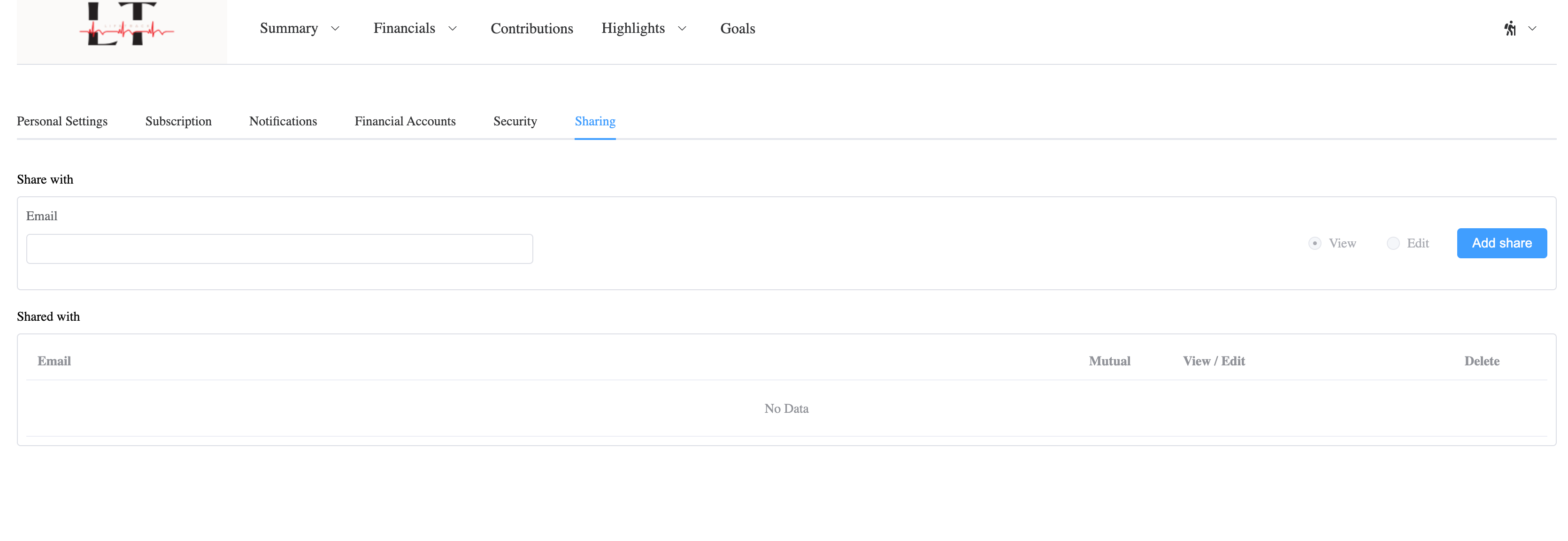Focus the share Email input field

click(279, 248)
